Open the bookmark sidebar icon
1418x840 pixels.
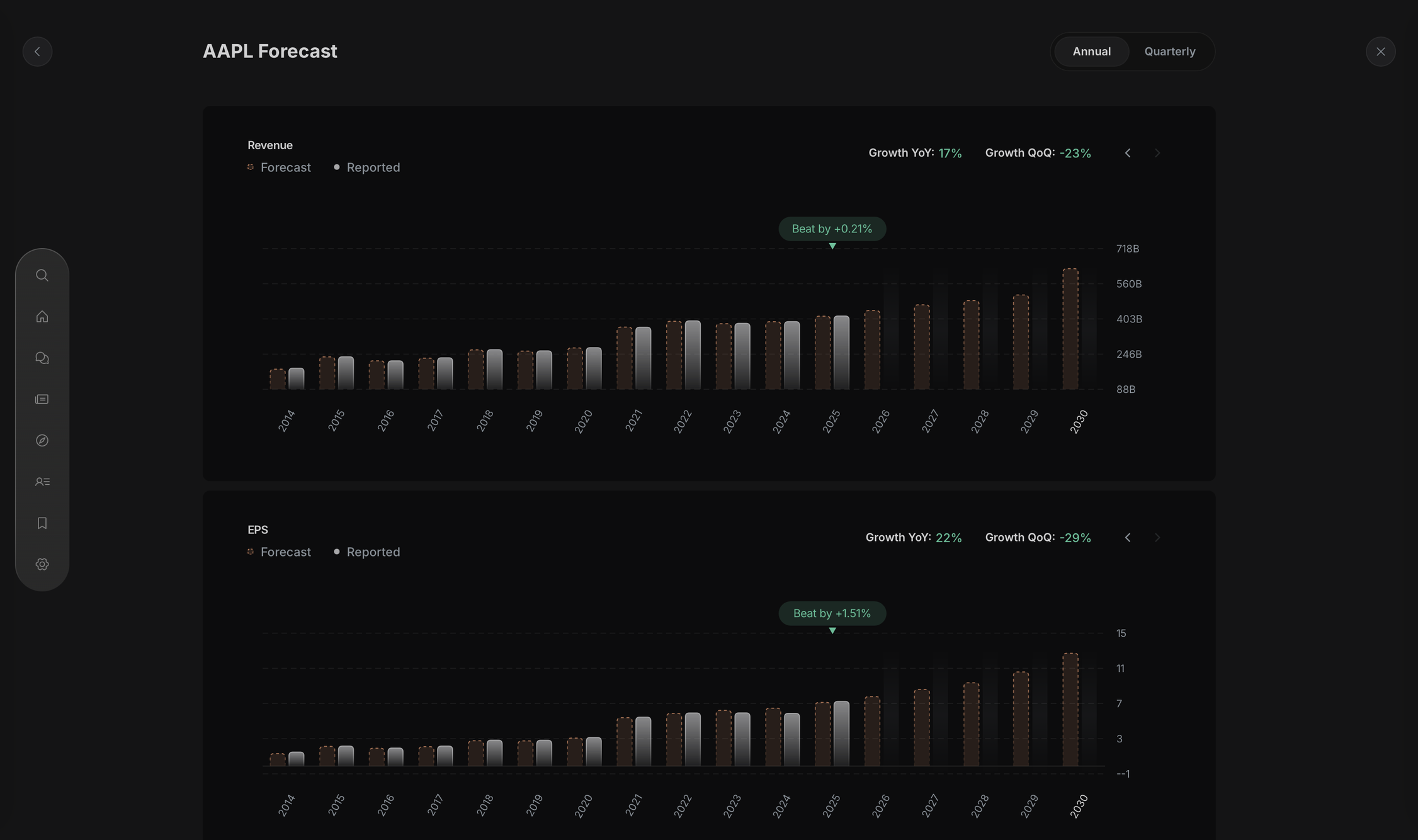pos(42,523)
